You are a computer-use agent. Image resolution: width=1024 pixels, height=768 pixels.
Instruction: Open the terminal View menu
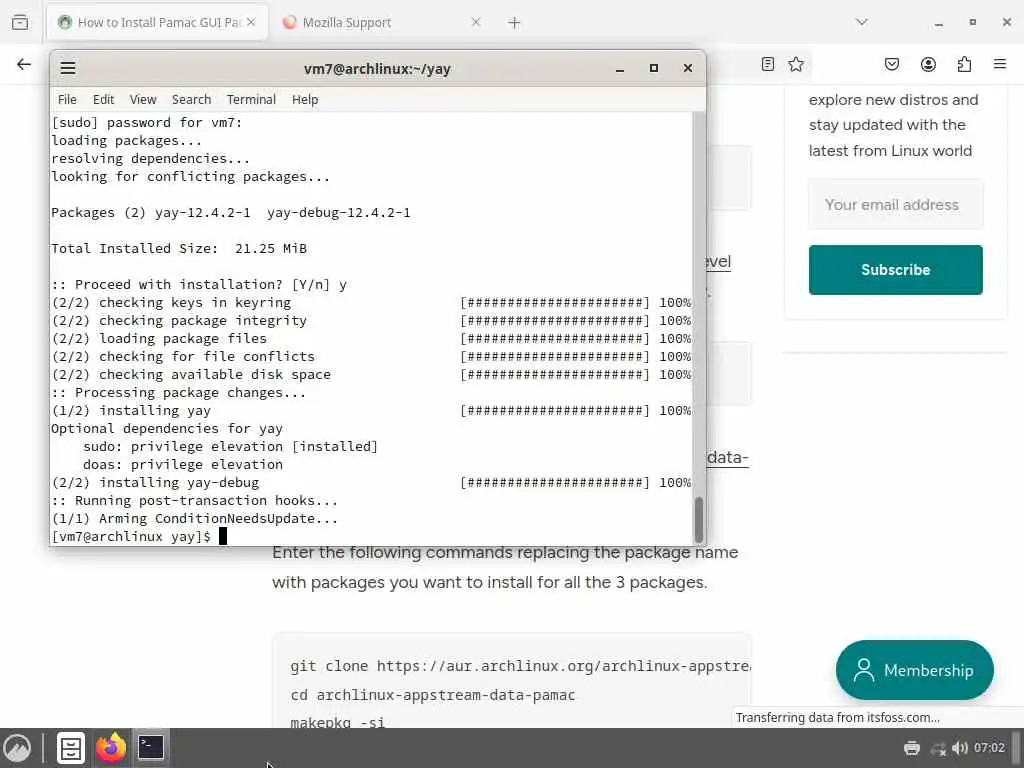[x=143, y=99]
